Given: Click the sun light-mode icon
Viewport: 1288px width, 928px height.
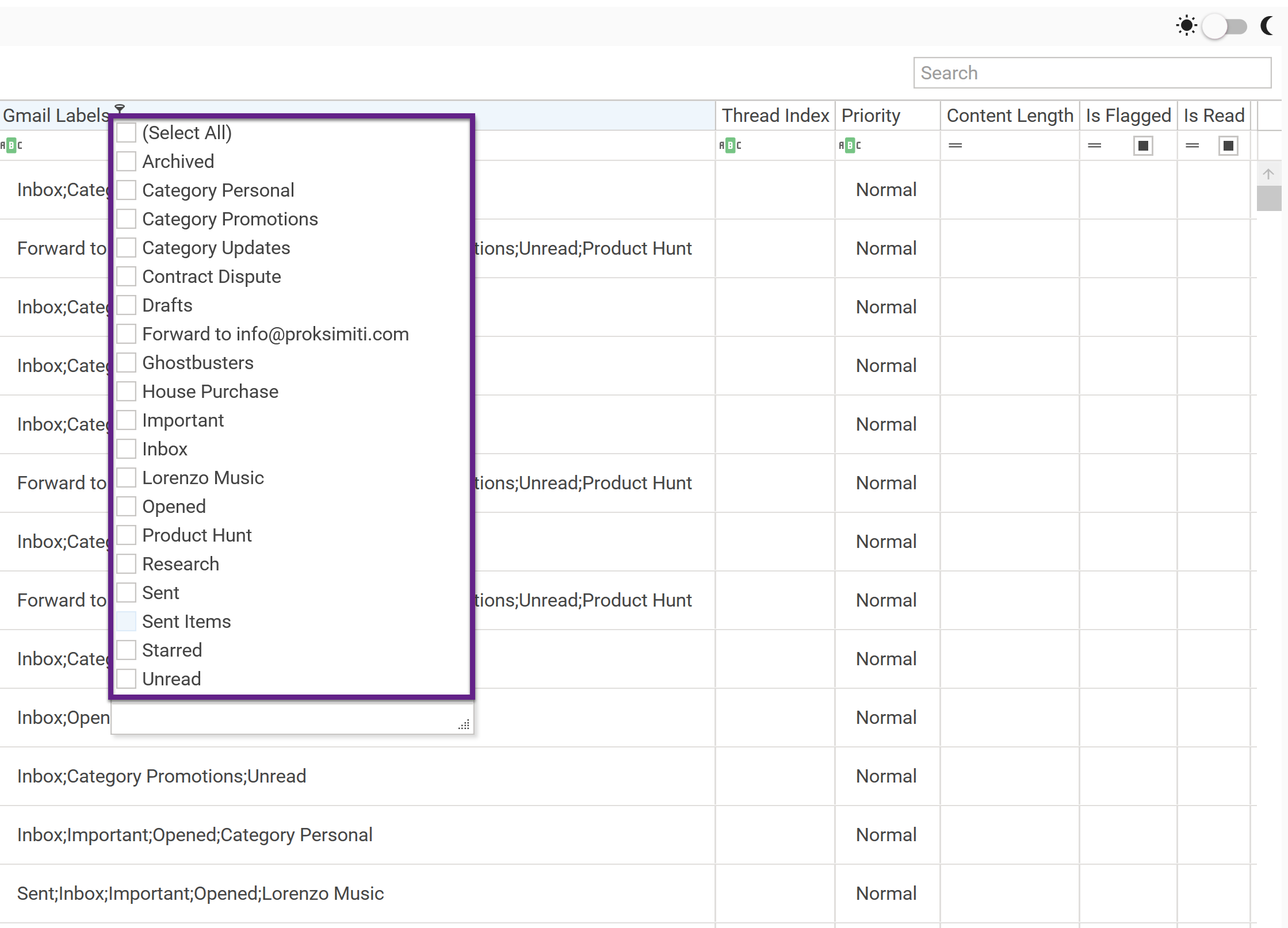Looking at the screenshot, I should click(x=1186, y=26).
